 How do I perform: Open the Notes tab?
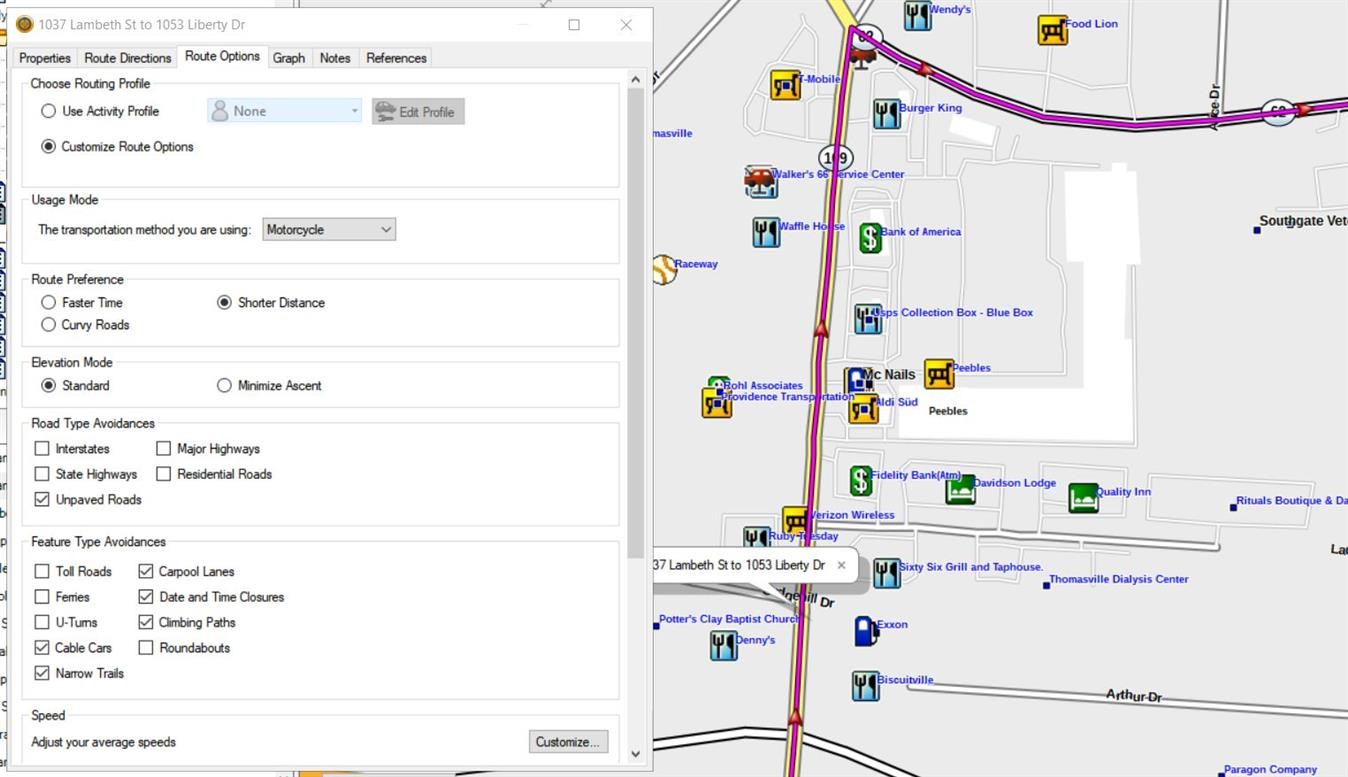(335, 58)
